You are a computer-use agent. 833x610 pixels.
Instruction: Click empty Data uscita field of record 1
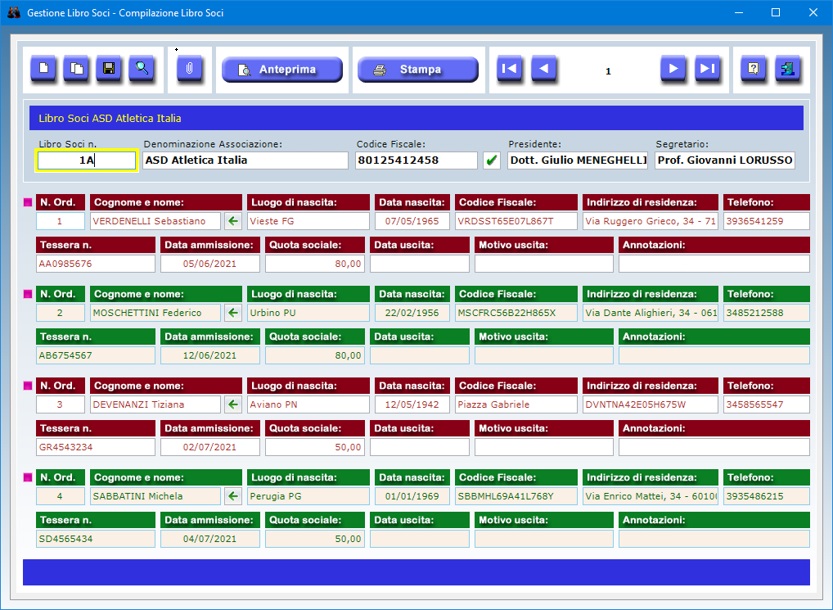pos(420,264)
